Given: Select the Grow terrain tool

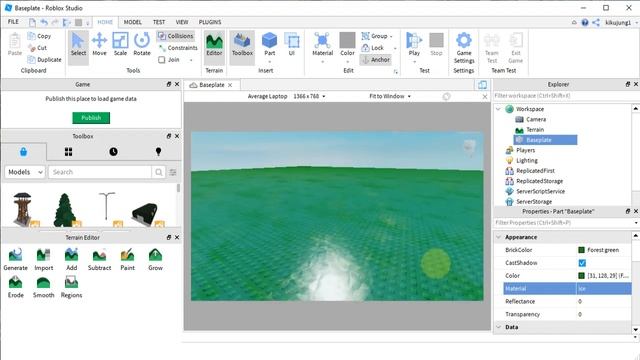Looking at the screenshot, I should [x=155, y=260].
